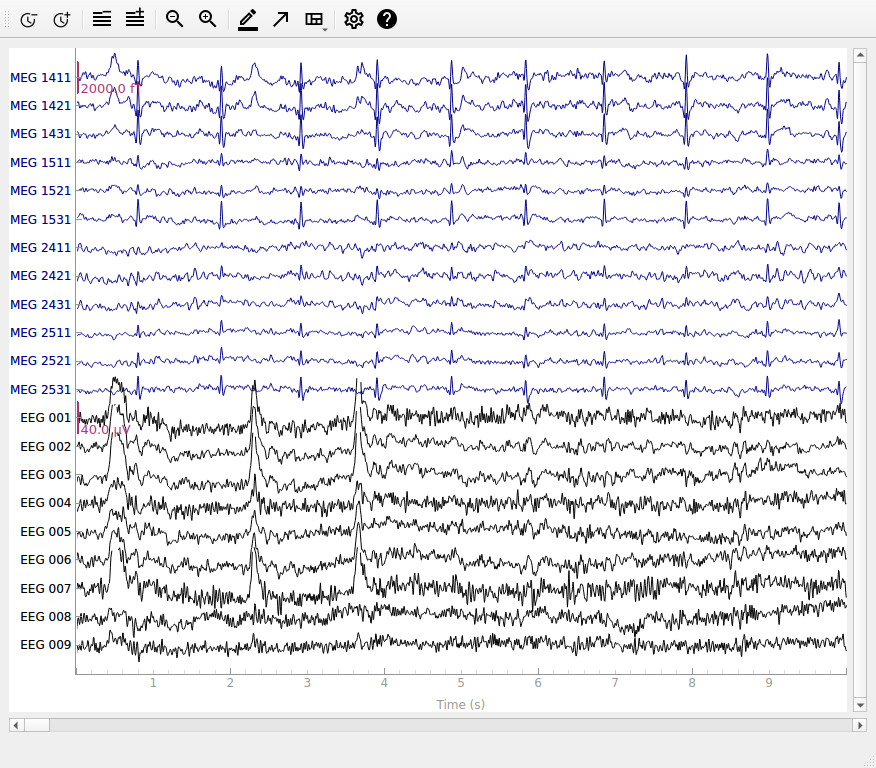Click the horizontal scrollbar right arrow
This screenshot has width=876, height=768.
point(860,726)
